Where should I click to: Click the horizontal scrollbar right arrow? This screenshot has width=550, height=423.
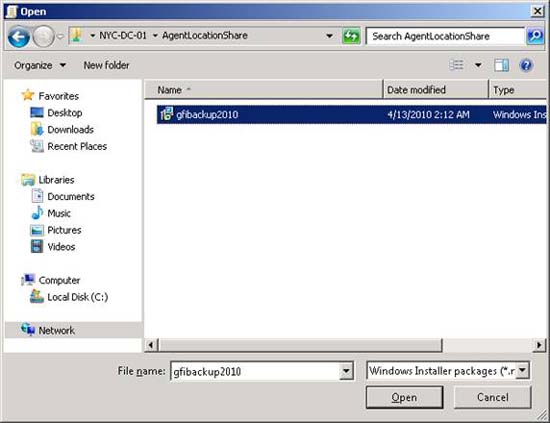(539, 345)
